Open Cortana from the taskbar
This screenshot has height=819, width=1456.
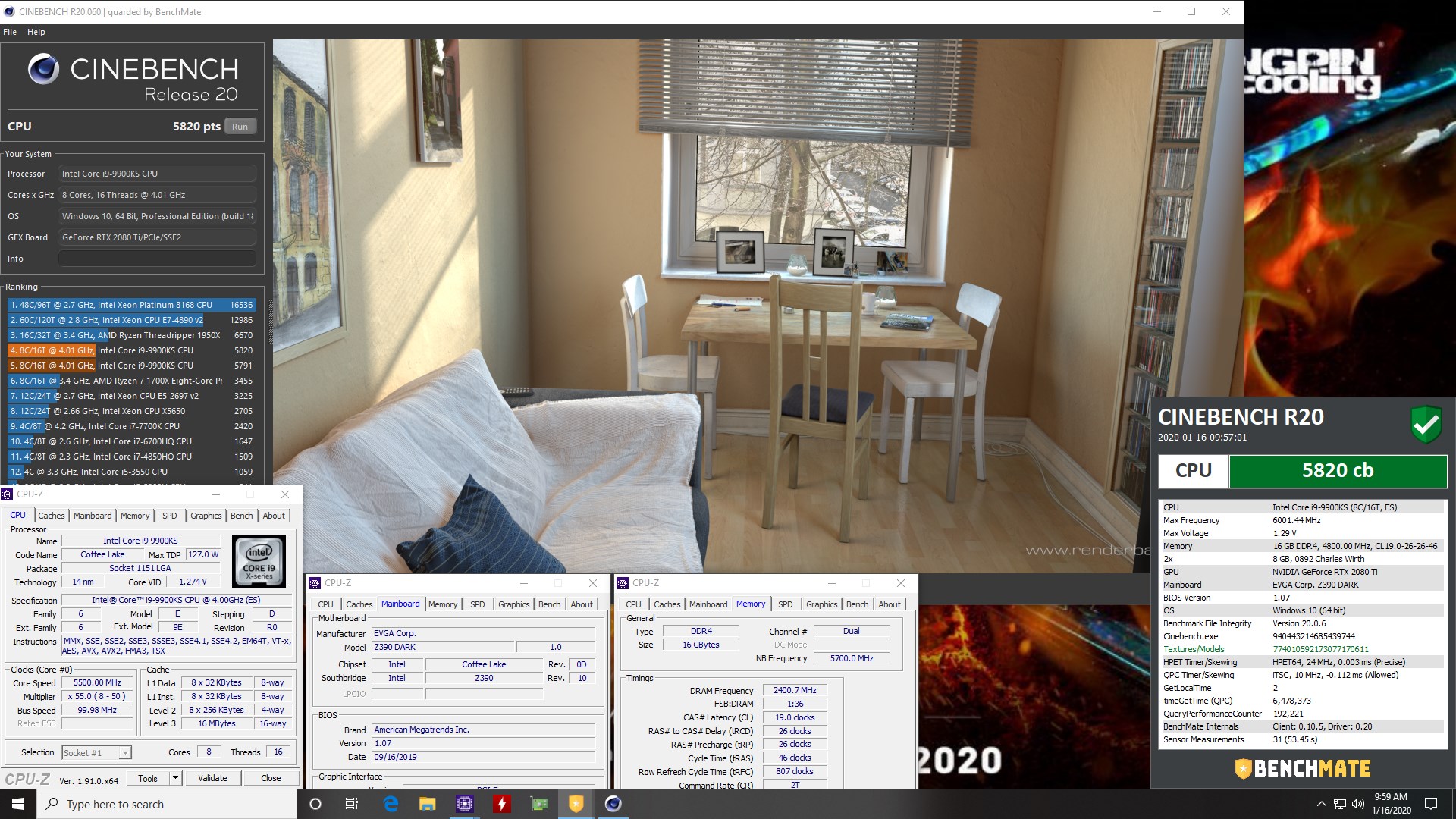[x=315, y=804]
